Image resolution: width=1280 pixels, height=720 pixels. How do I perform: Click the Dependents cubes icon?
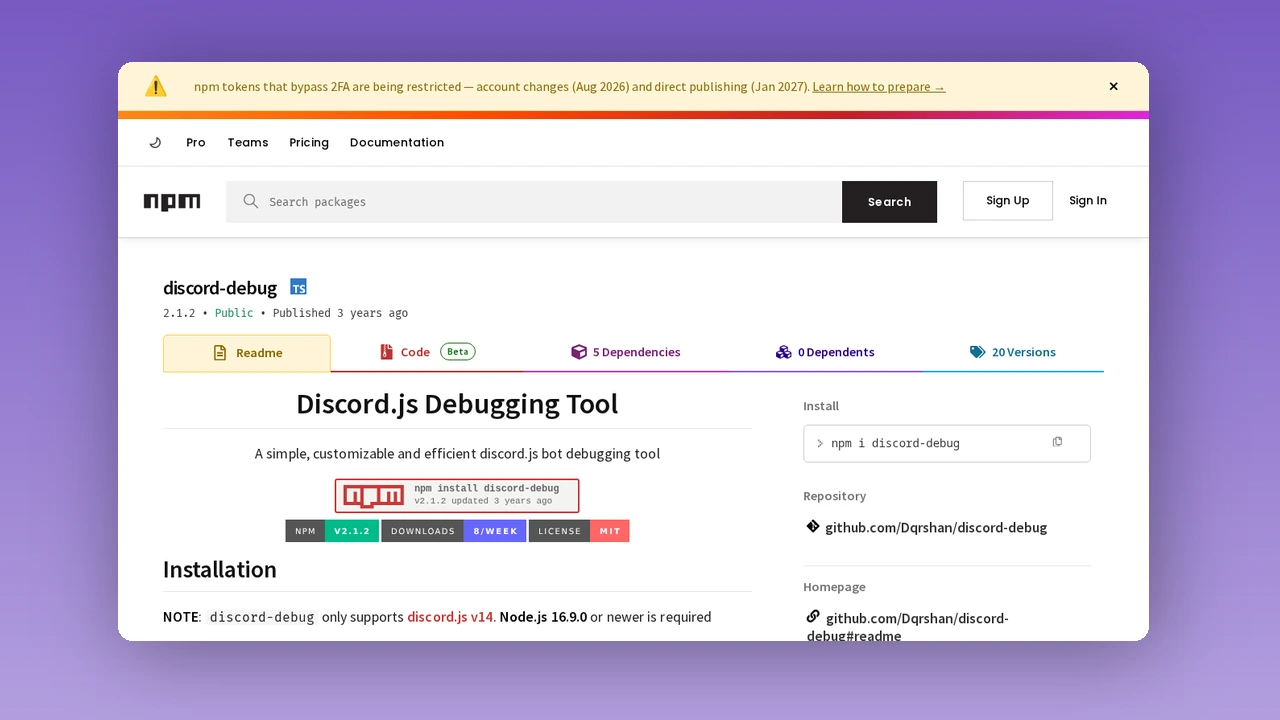tap(783, 352)
